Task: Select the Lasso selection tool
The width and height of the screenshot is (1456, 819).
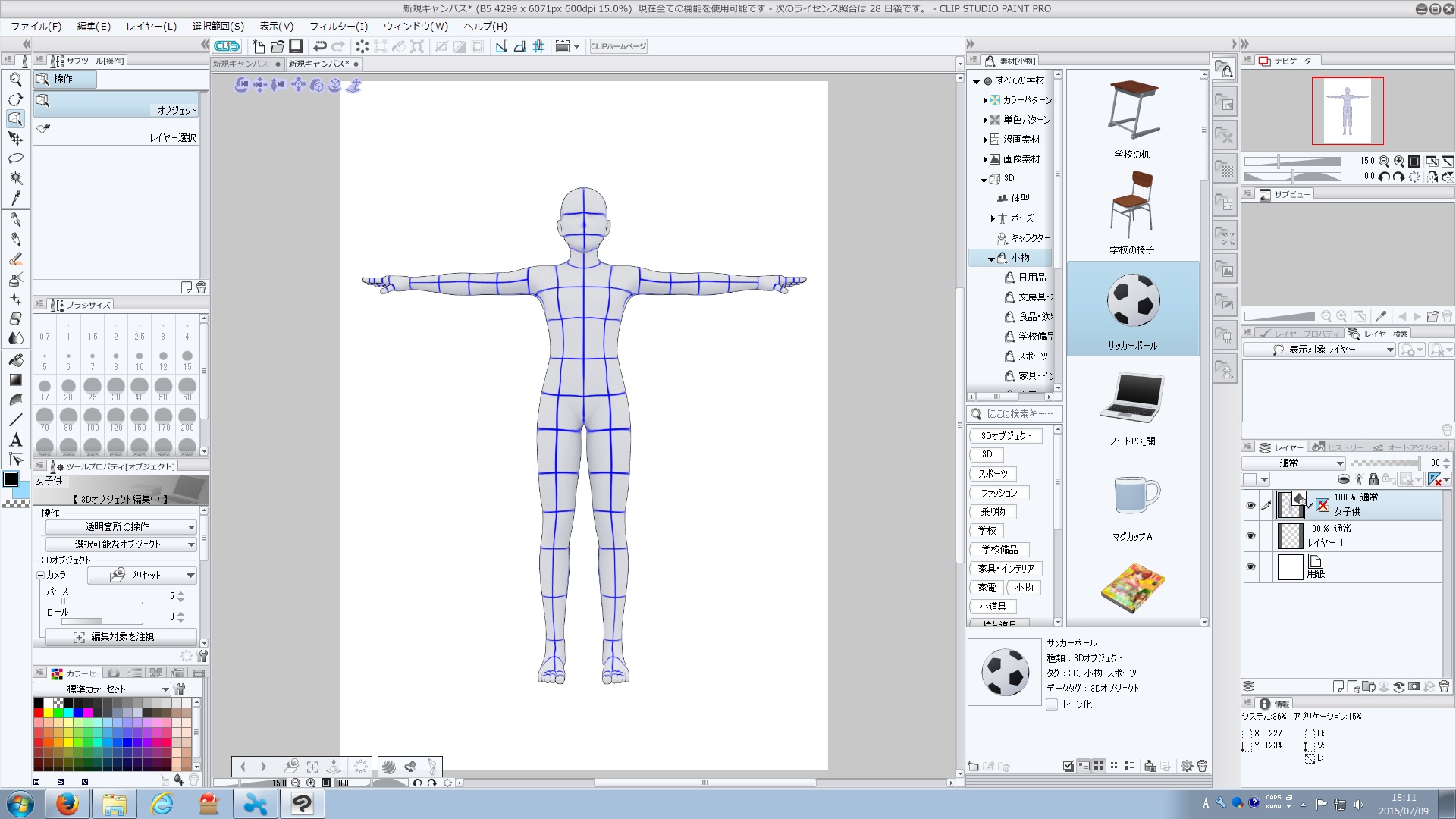Action: tap(15, 158)
